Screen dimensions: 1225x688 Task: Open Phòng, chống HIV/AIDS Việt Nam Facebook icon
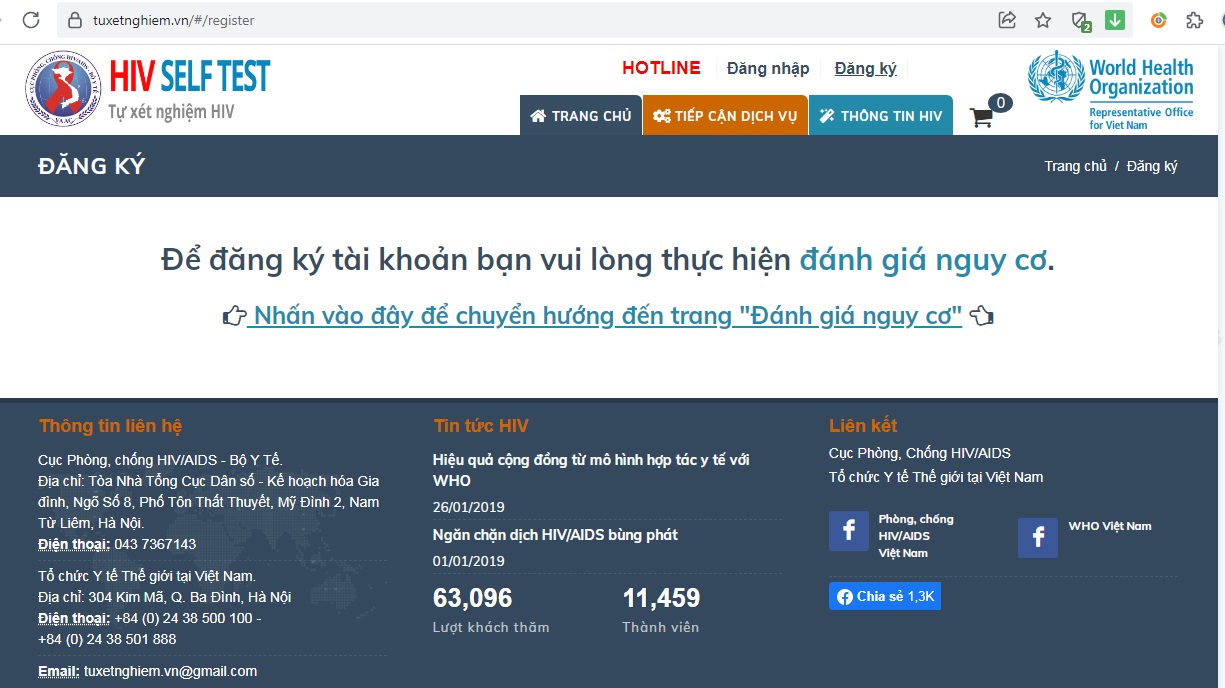(848, 531)
